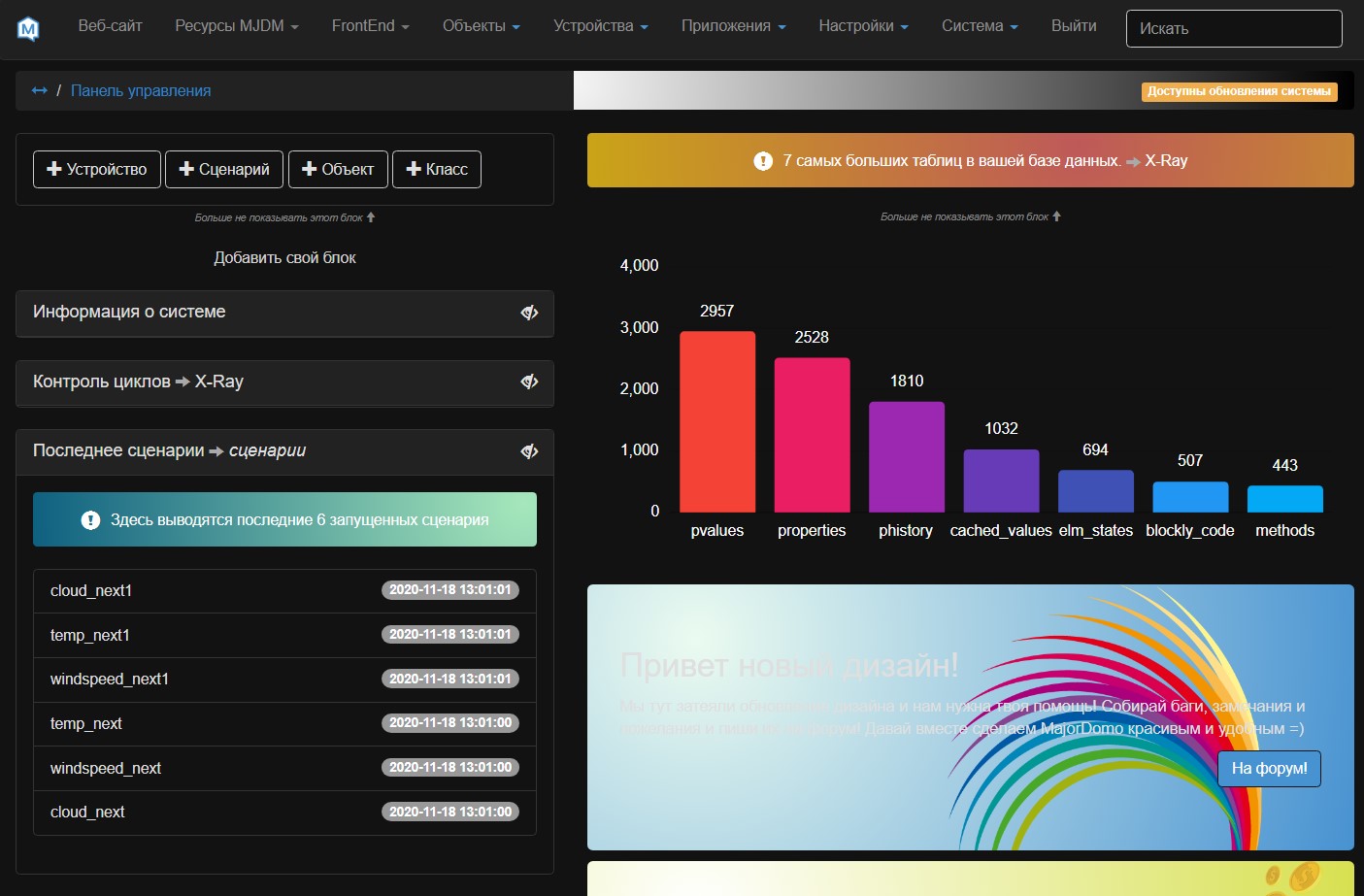Focus the Искать search field
This screenshot has width=1364, height=896.
1234,28
